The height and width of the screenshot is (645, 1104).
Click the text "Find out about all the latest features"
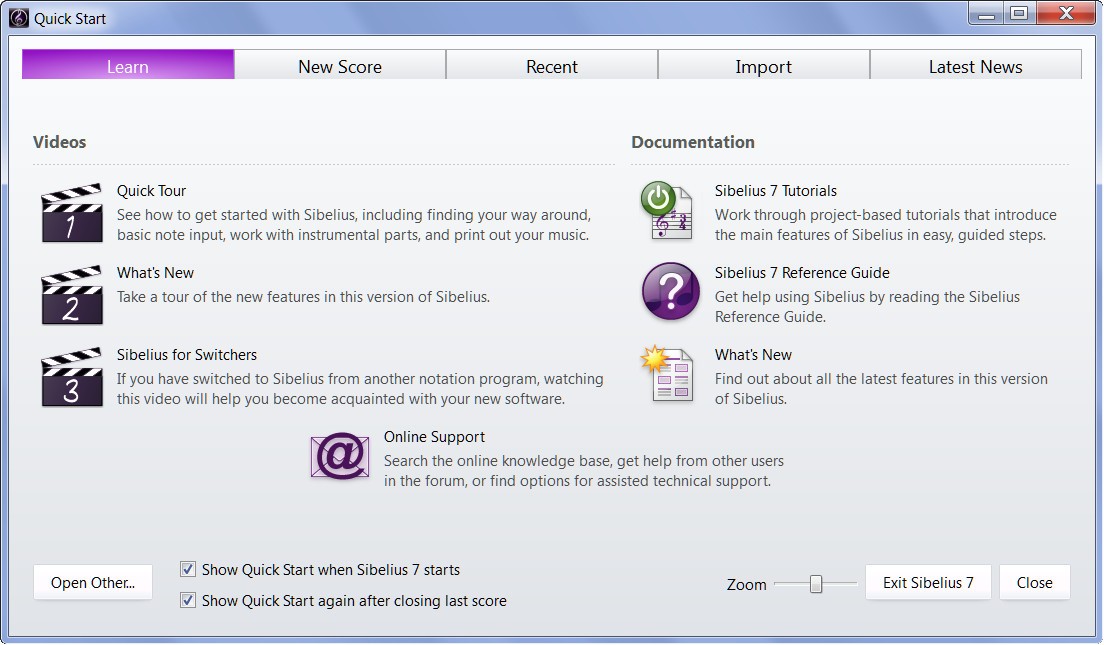pyautogui.click(x=882, y=389)
